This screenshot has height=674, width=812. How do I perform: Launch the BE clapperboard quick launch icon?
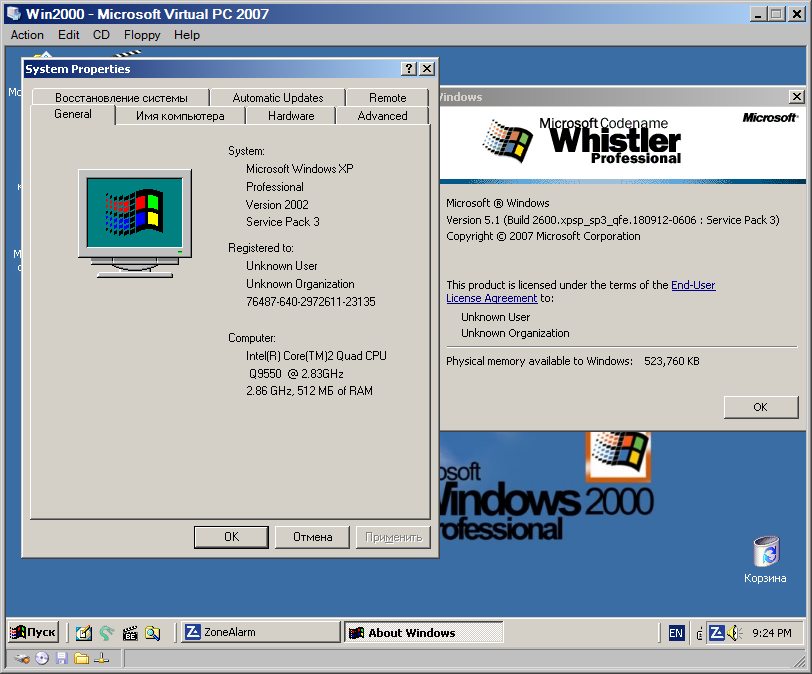129,633
